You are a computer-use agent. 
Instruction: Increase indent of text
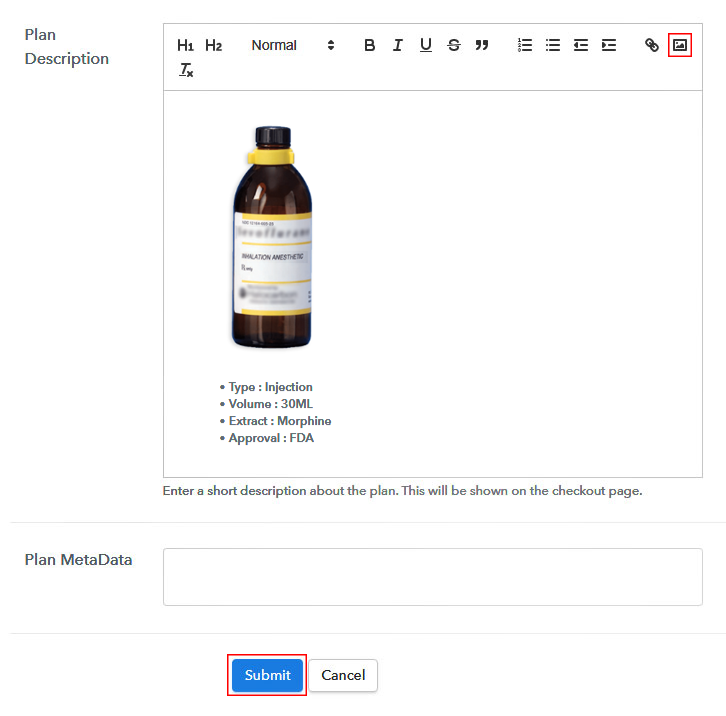(x=609, y=45)
